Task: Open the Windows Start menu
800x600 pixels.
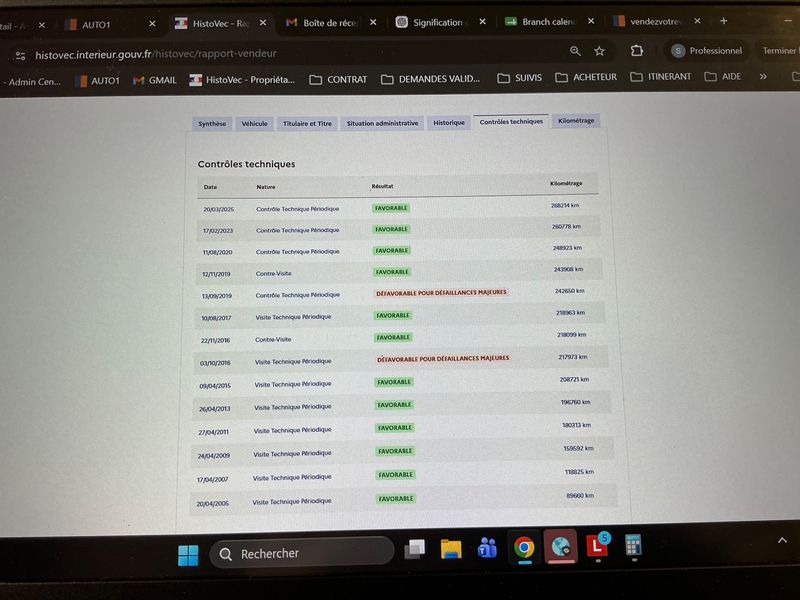Action: (188, 556)
